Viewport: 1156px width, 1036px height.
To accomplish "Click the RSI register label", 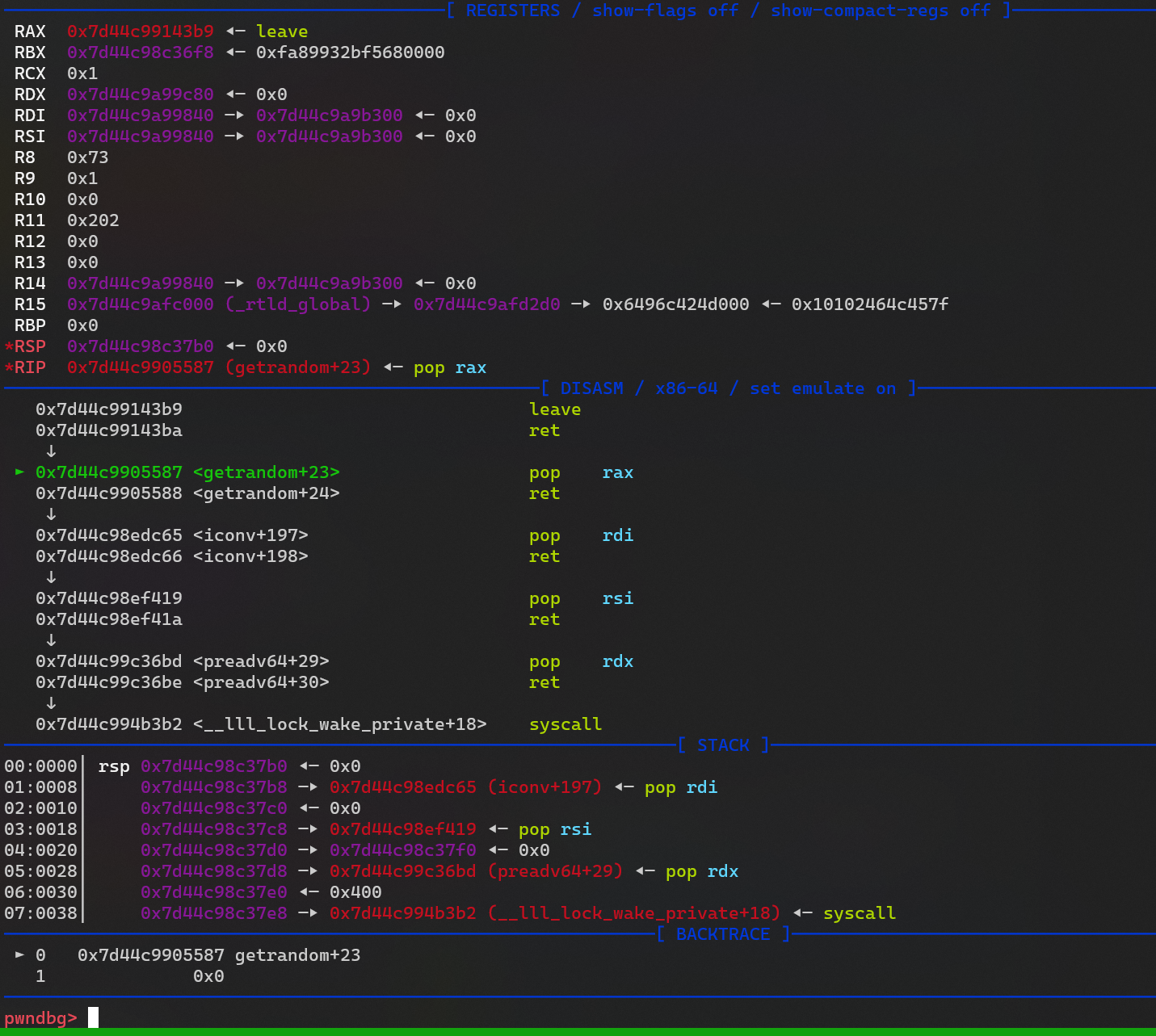I will pyautogui.click(x=30, y=136).
